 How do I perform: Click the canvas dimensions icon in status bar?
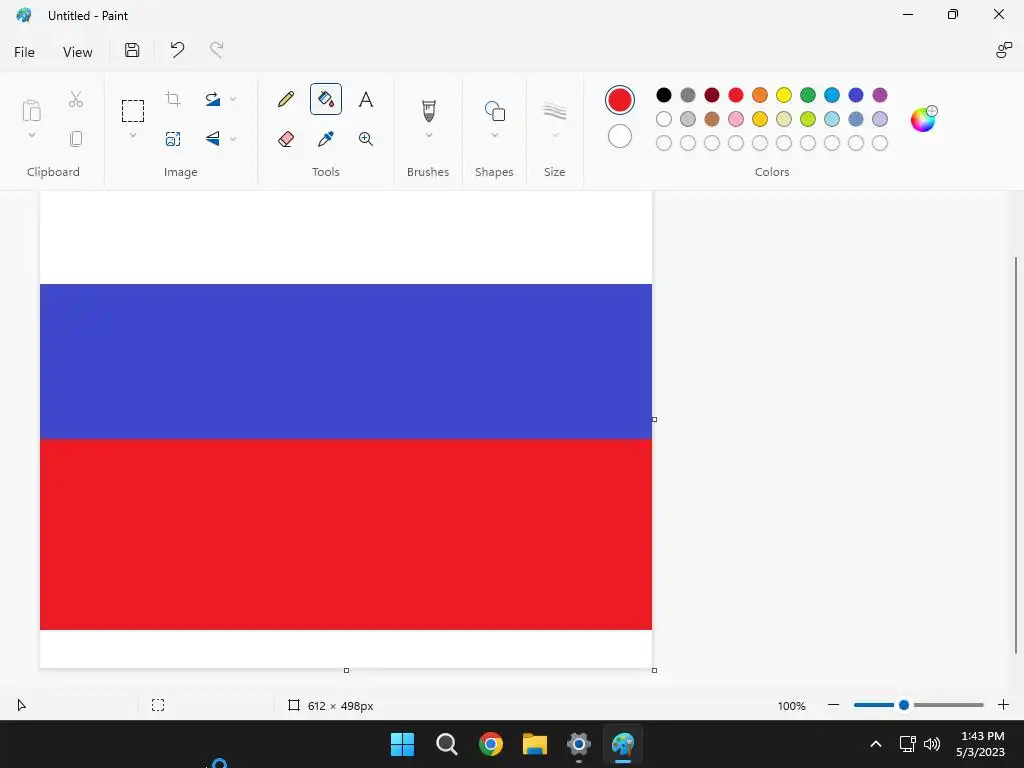294,705
